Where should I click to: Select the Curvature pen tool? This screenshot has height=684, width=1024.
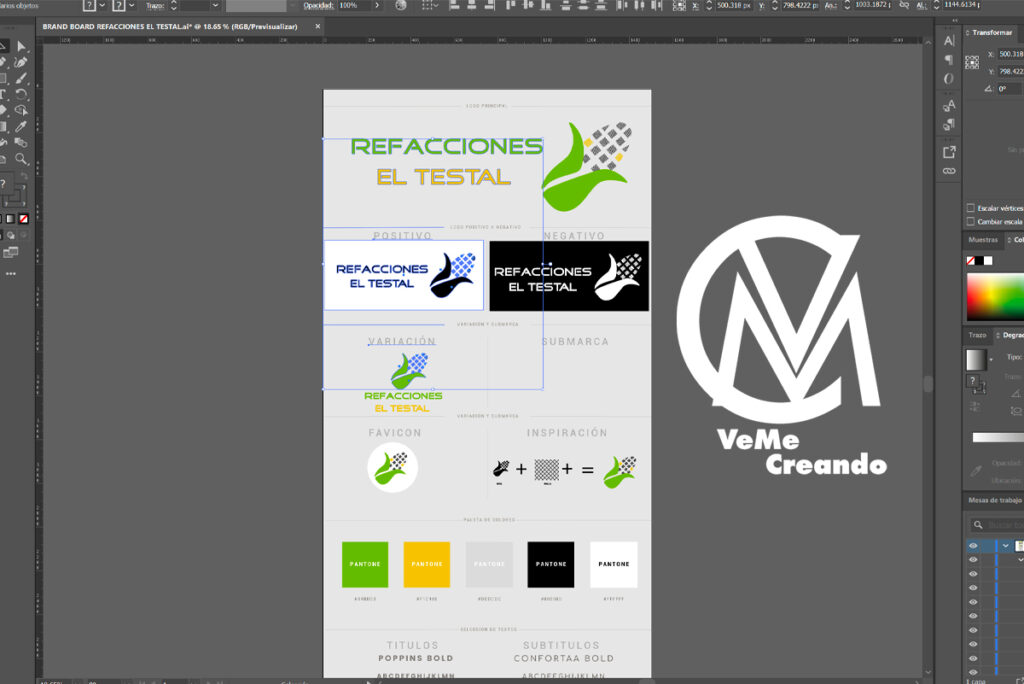(x=22, y=62)
